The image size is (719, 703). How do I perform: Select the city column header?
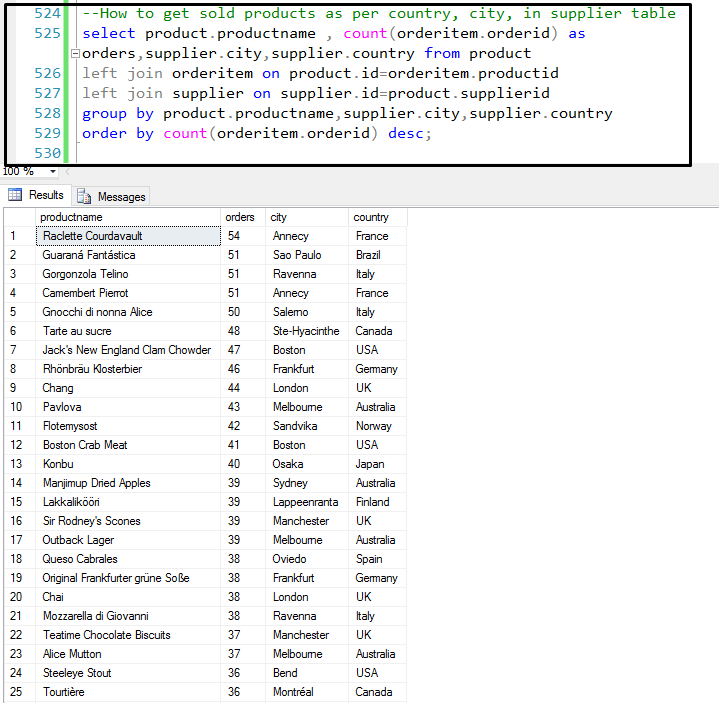click(x=307, y=217)
